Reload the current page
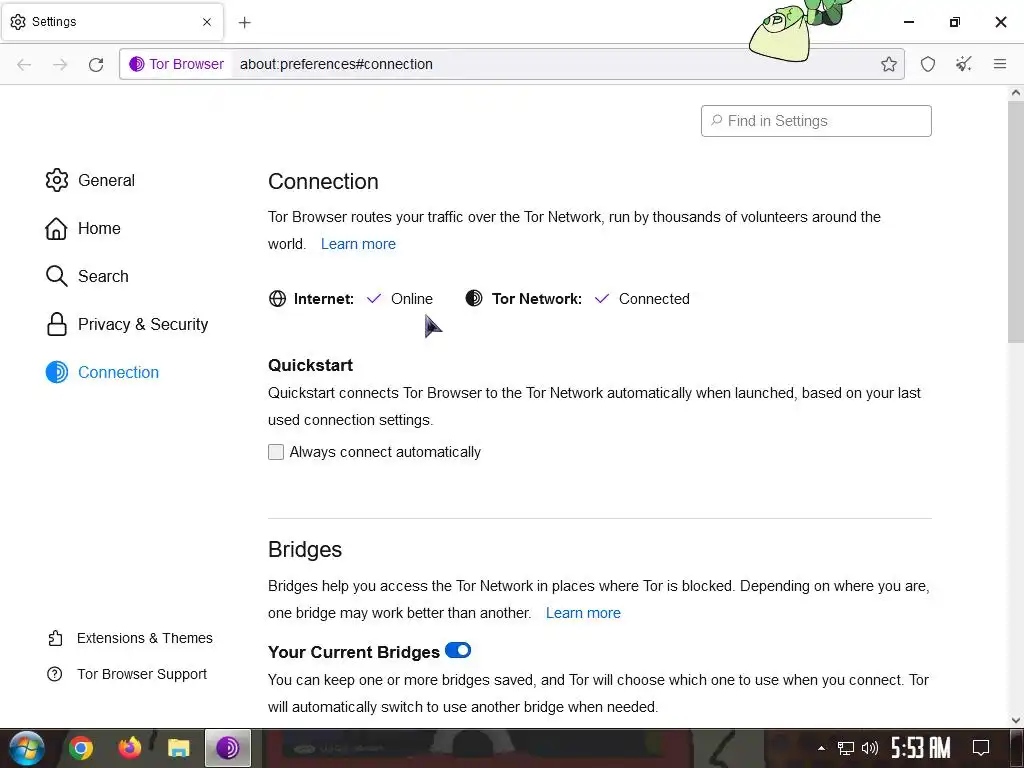1024x768 pixels. 96,64
